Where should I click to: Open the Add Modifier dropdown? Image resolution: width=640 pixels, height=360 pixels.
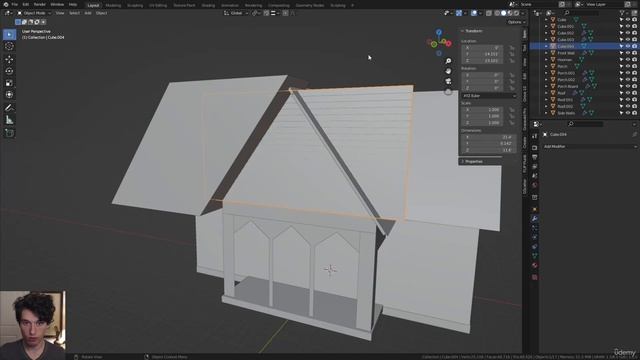pos(589,147)
